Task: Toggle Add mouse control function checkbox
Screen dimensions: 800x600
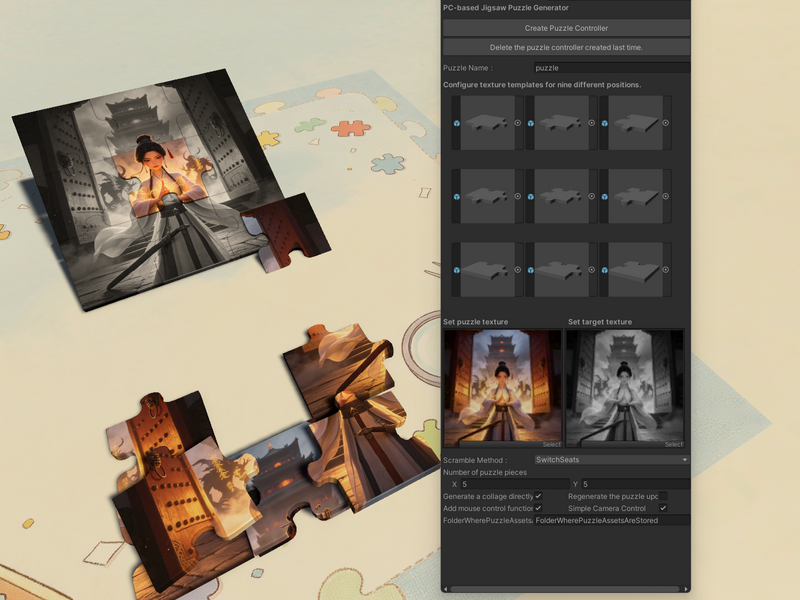Action: click(538, 508)
